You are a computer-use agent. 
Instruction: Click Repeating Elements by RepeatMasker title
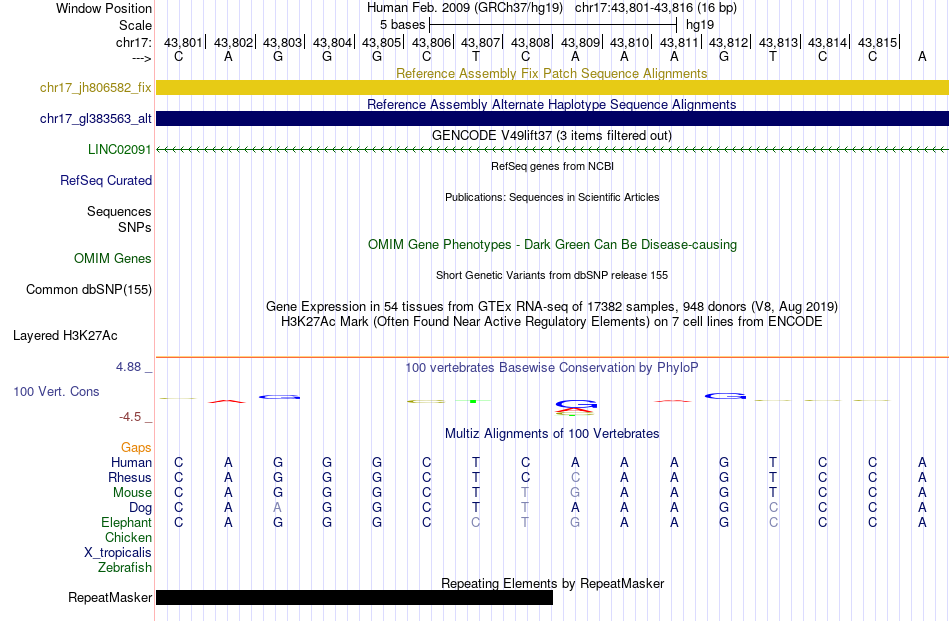tap(553, 583)
